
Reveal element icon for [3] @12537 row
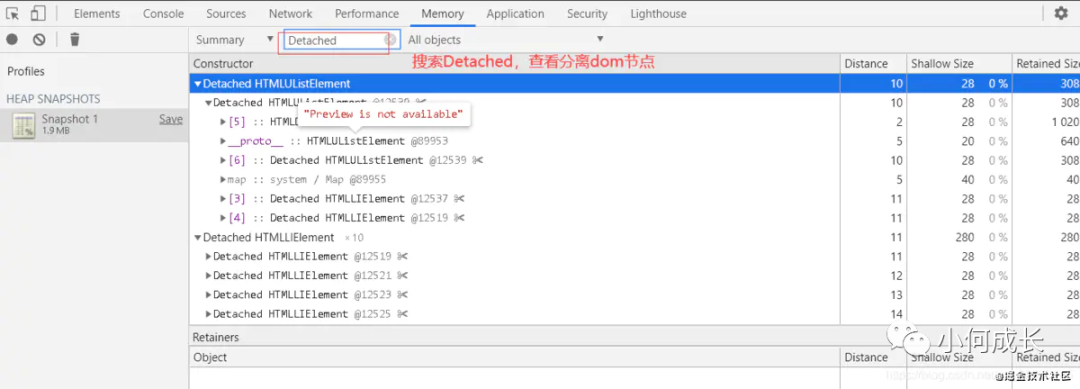coord(460,198)
